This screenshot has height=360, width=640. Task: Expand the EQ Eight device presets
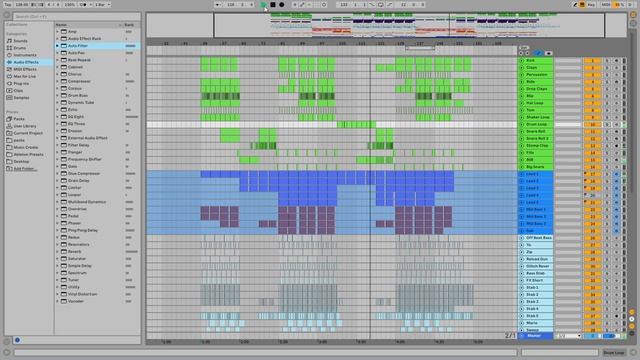pyautogui.click(x=58, y=117)
